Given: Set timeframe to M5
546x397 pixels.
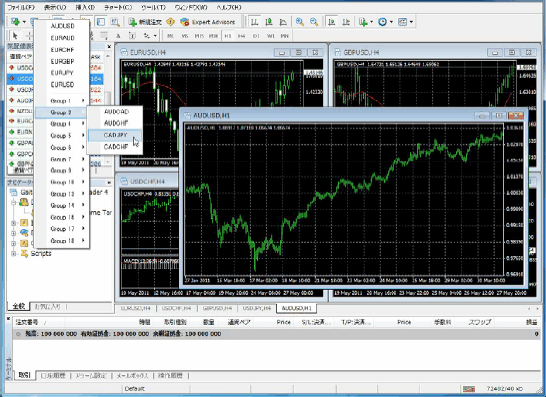Looking at the screenshot, I should (185, 36).
